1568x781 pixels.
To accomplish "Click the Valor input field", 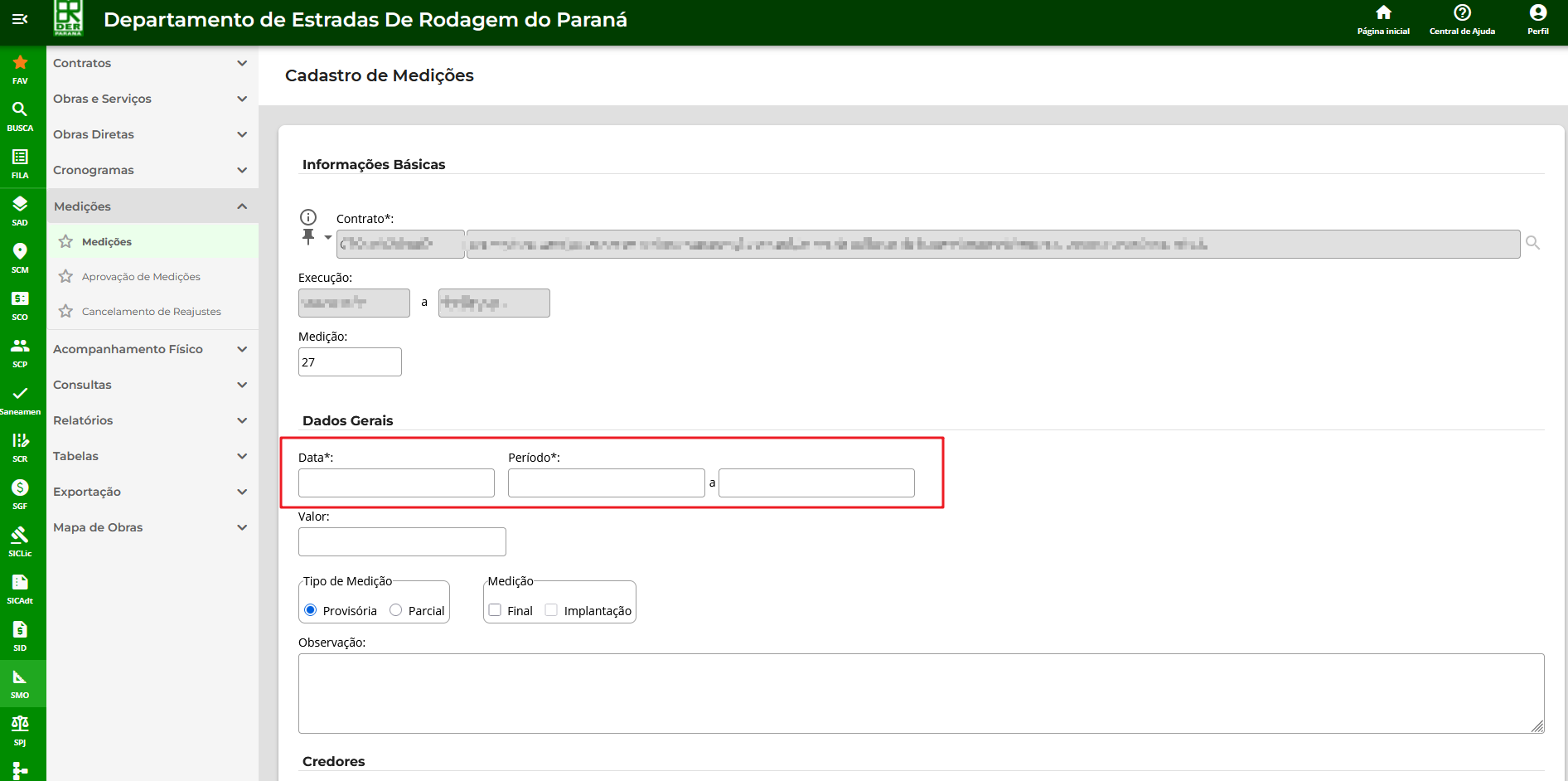I will click(402, 542).
